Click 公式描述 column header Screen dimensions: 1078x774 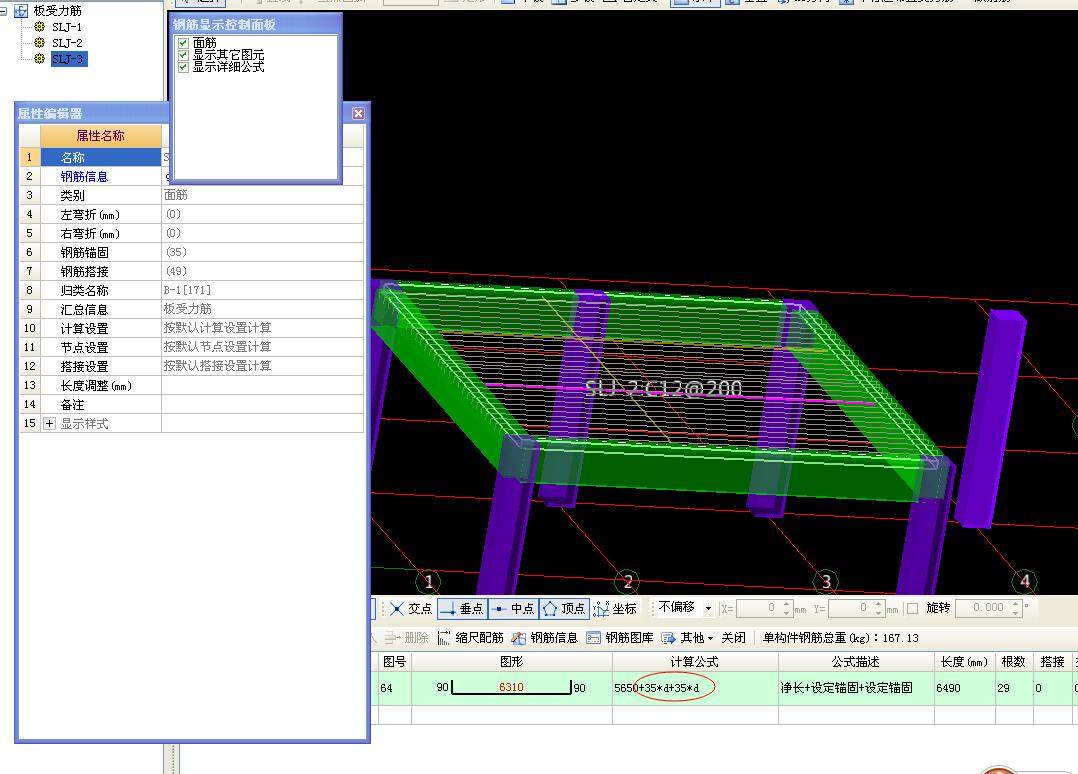pyautogui.click(x=856, y=661)
